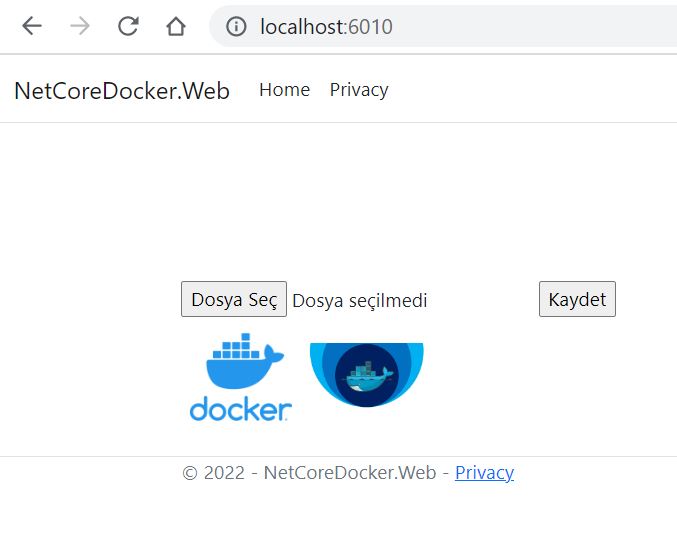This screenshot has width=677, height=554.
Task: Open the NetCoreDocker.Web brand link
Action: pos(121,91)
